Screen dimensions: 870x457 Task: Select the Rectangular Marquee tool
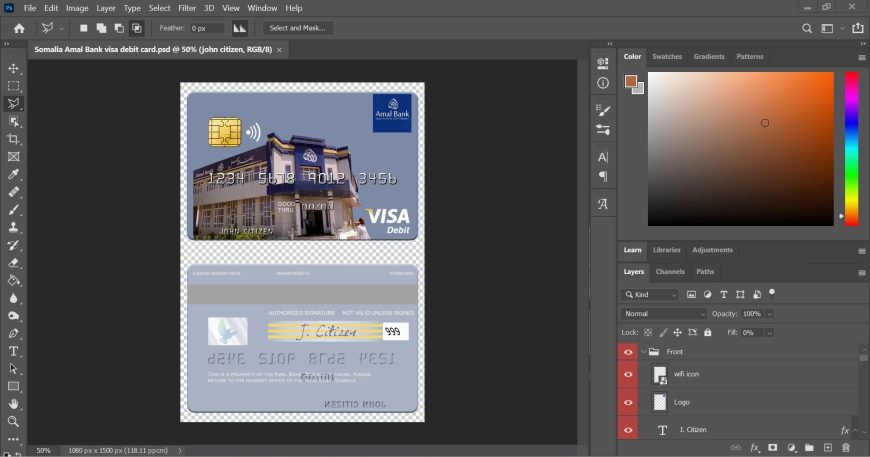(13, 86)
